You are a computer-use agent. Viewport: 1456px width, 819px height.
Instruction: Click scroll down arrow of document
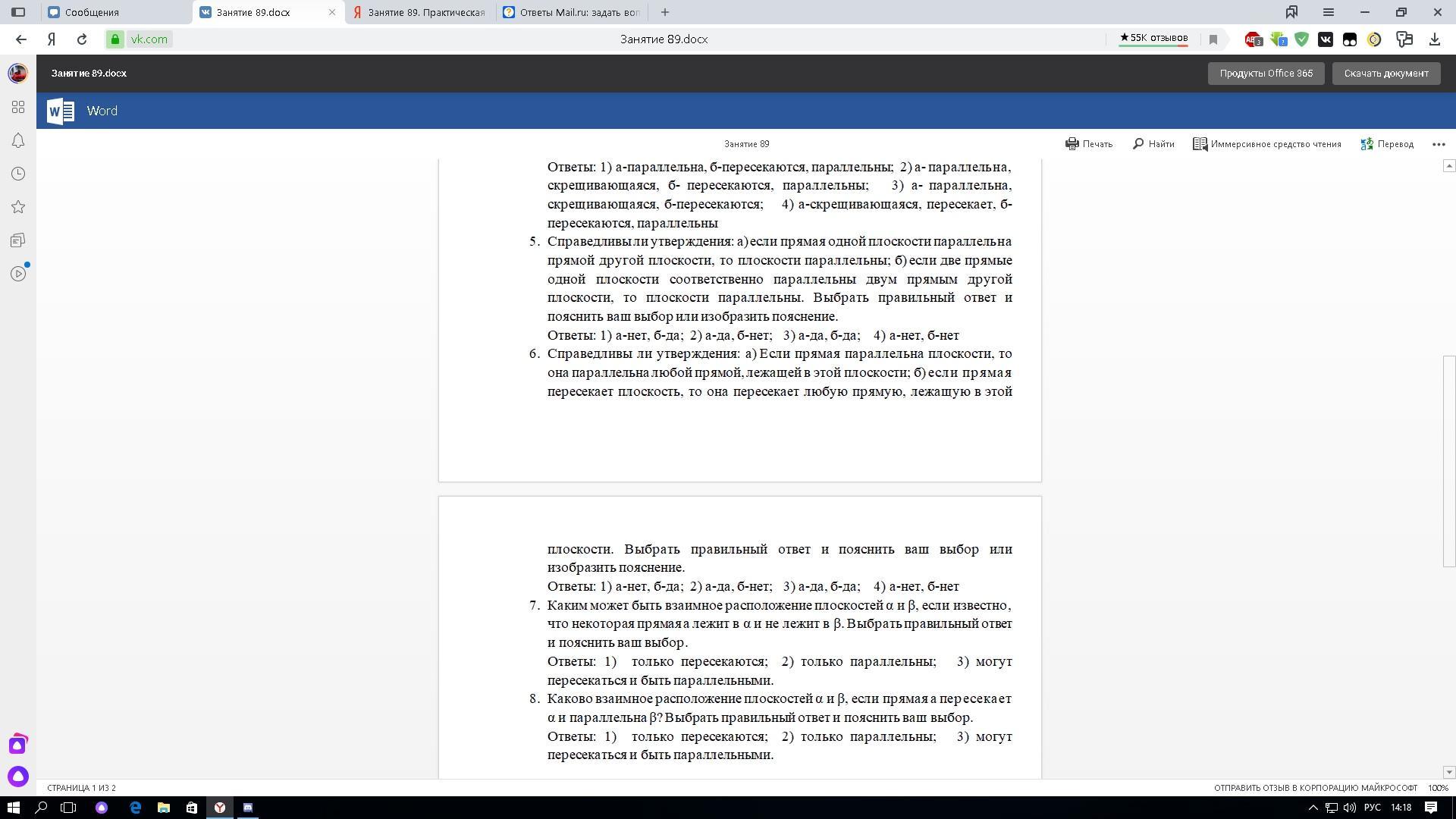pyautogui.click(x=1448, y=772)
